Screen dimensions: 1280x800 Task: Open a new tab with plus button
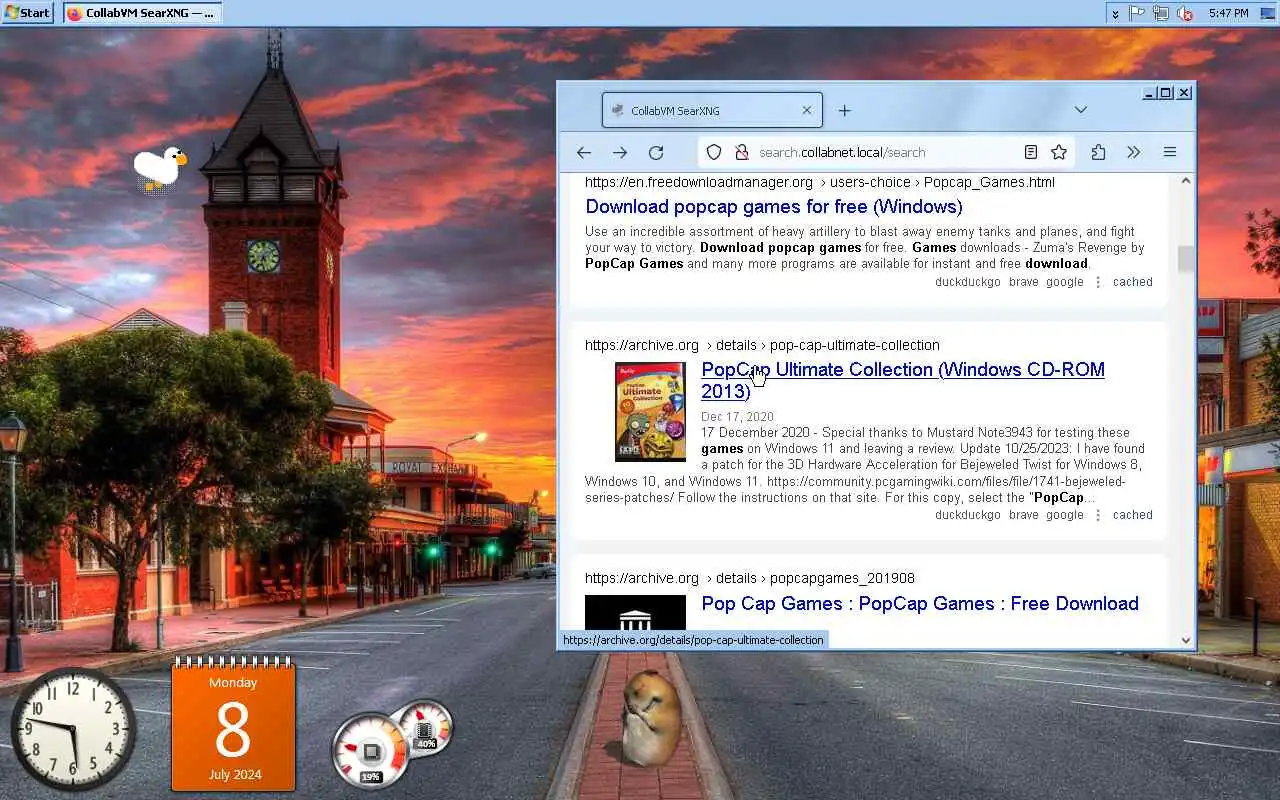pos(844,110)
